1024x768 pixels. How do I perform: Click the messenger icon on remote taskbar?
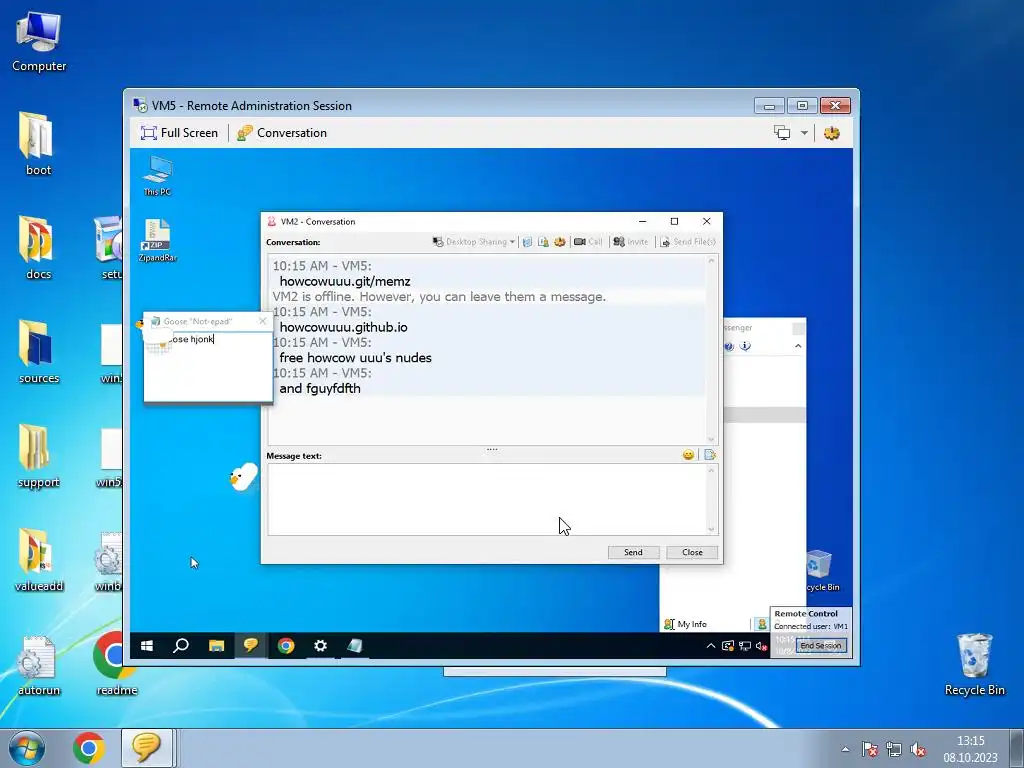251,646
